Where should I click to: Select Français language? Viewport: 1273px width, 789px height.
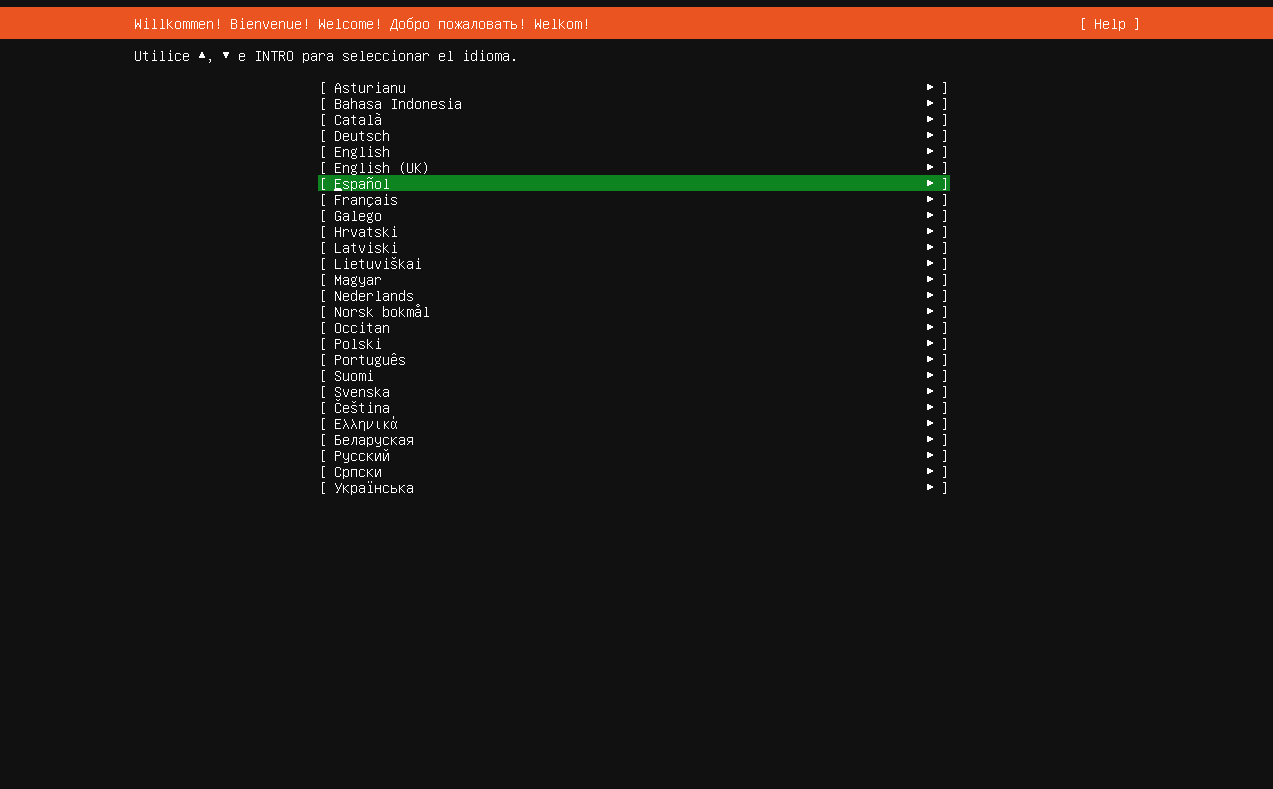[634, 200]
